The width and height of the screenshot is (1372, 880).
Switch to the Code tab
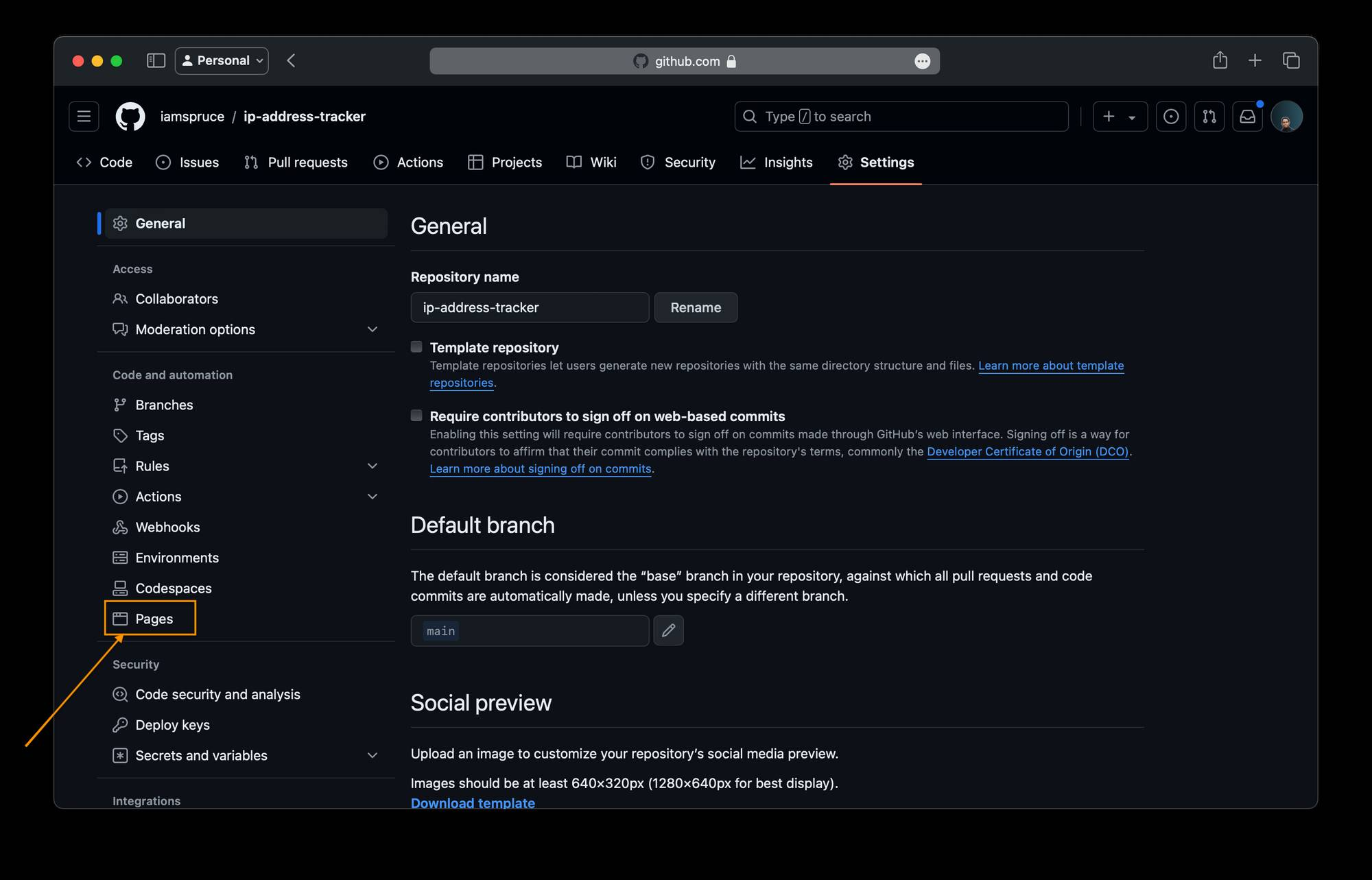click(x=105, y=163)
